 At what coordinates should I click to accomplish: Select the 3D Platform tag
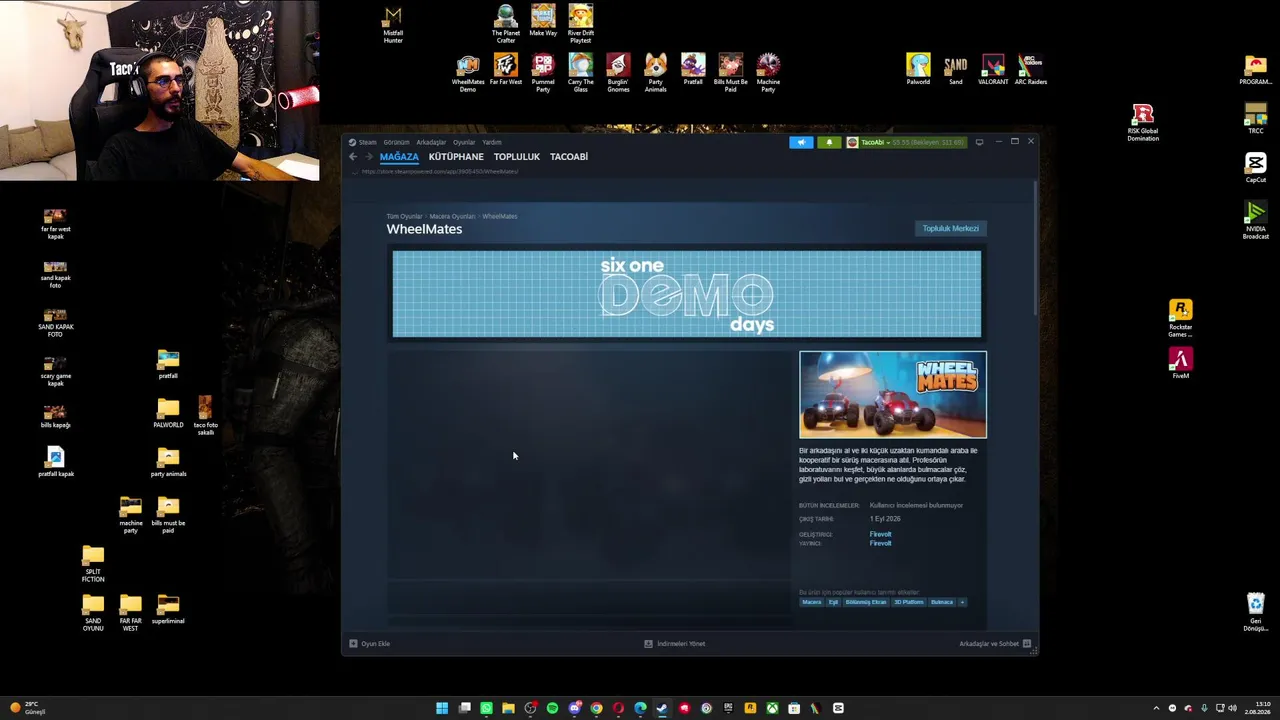tap(909, 602)
